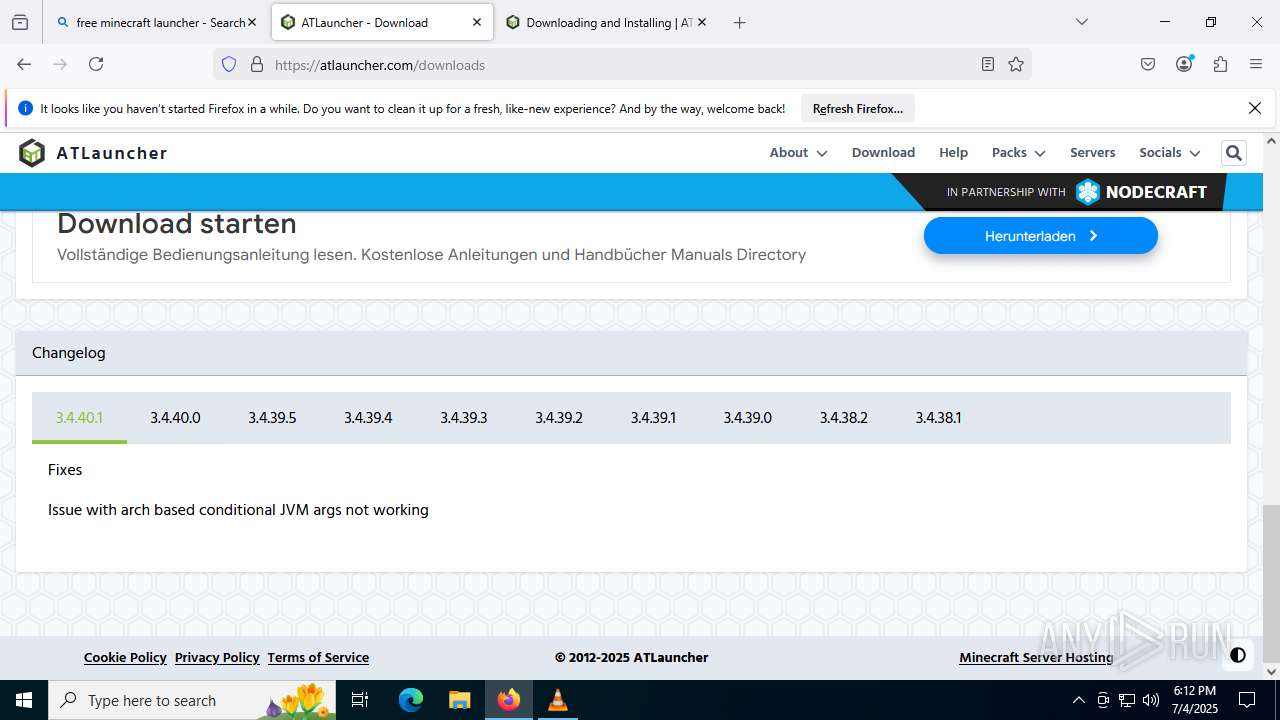This screenshot has width=1280, height=720.
Task: Open the Cookie Policy link
Action: (x=125, y=657)
